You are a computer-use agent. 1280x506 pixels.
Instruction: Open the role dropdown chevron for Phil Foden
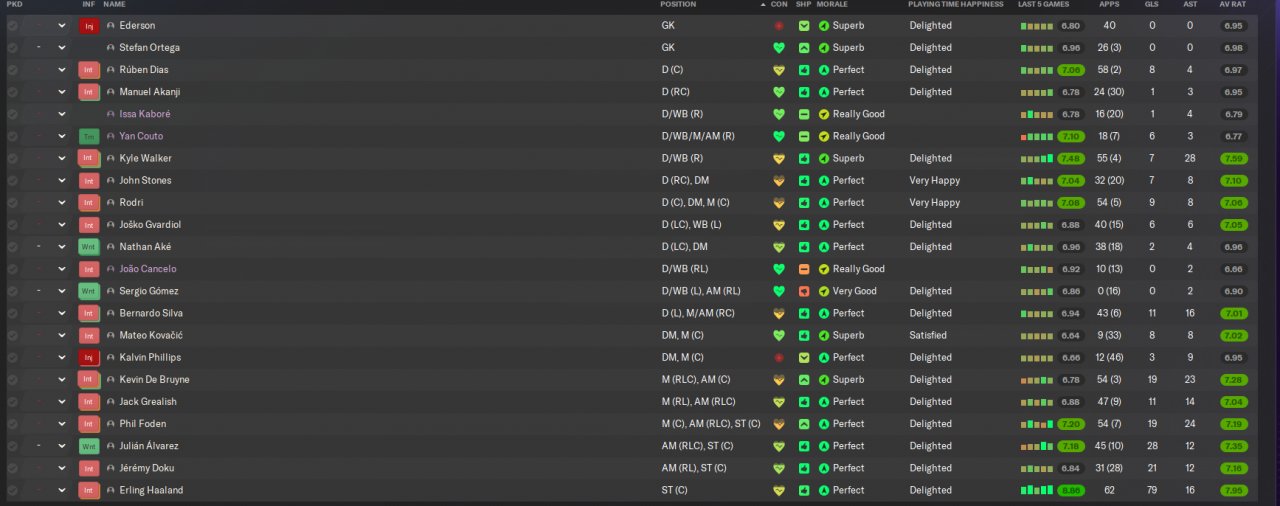[x=61, y=424]
